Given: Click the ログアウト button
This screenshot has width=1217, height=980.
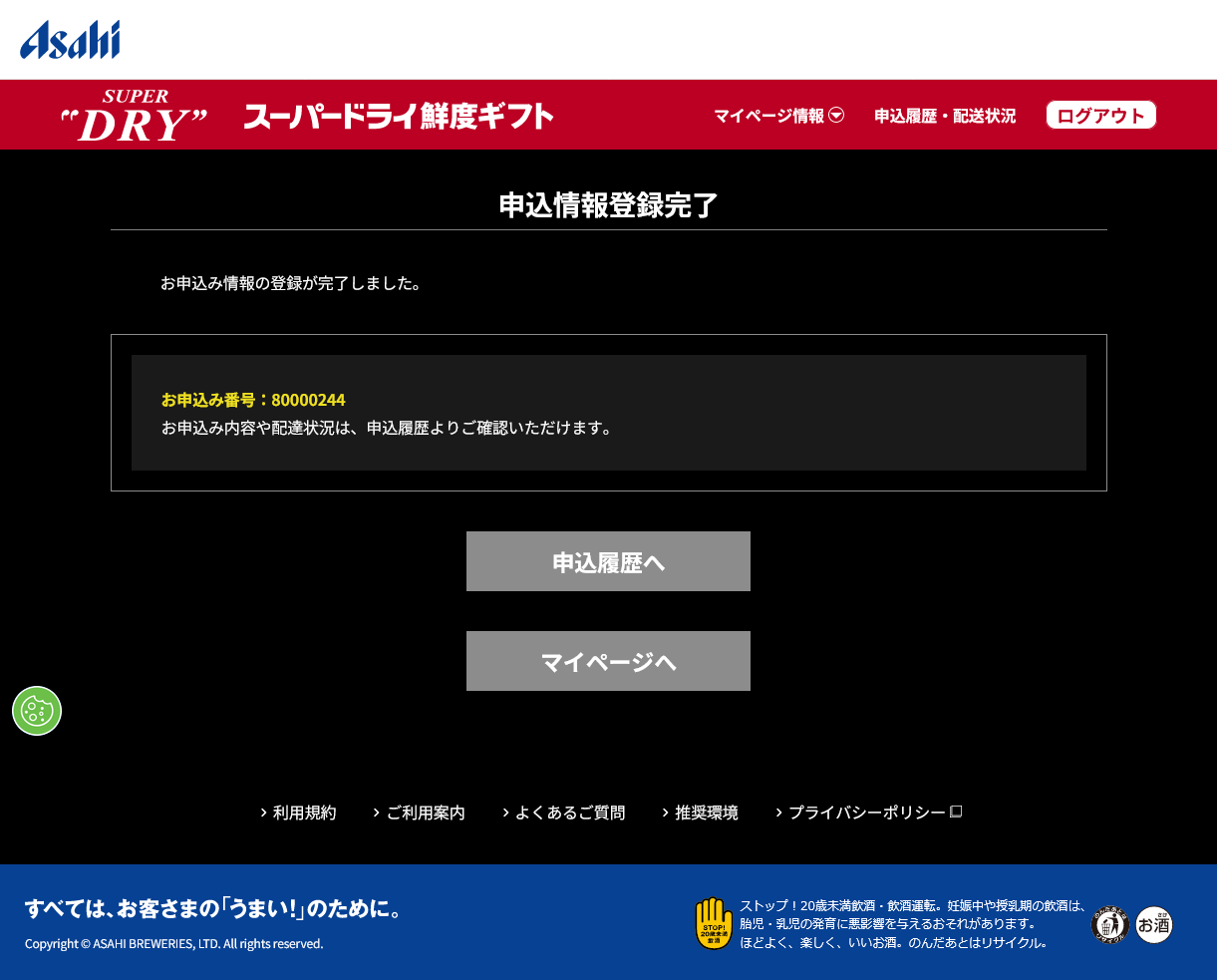Looking at the screenshot, I should (x=1101, y=116).
